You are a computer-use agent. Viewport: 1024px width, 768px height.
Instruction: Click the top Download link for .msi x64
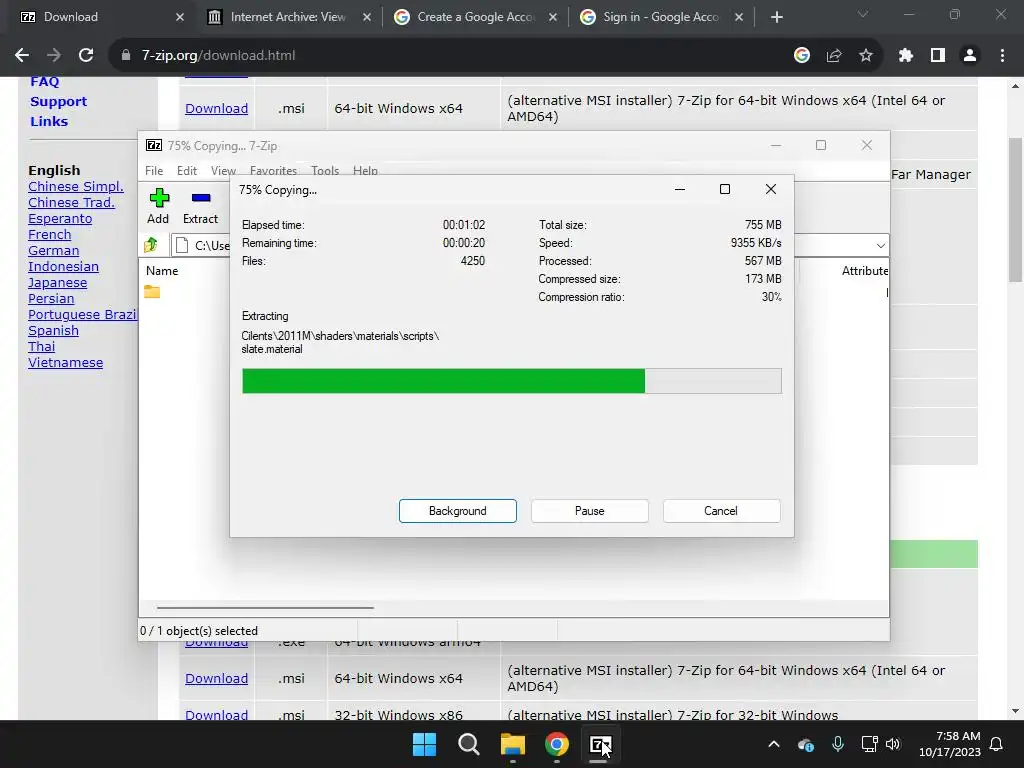click(x=216, y=108)
